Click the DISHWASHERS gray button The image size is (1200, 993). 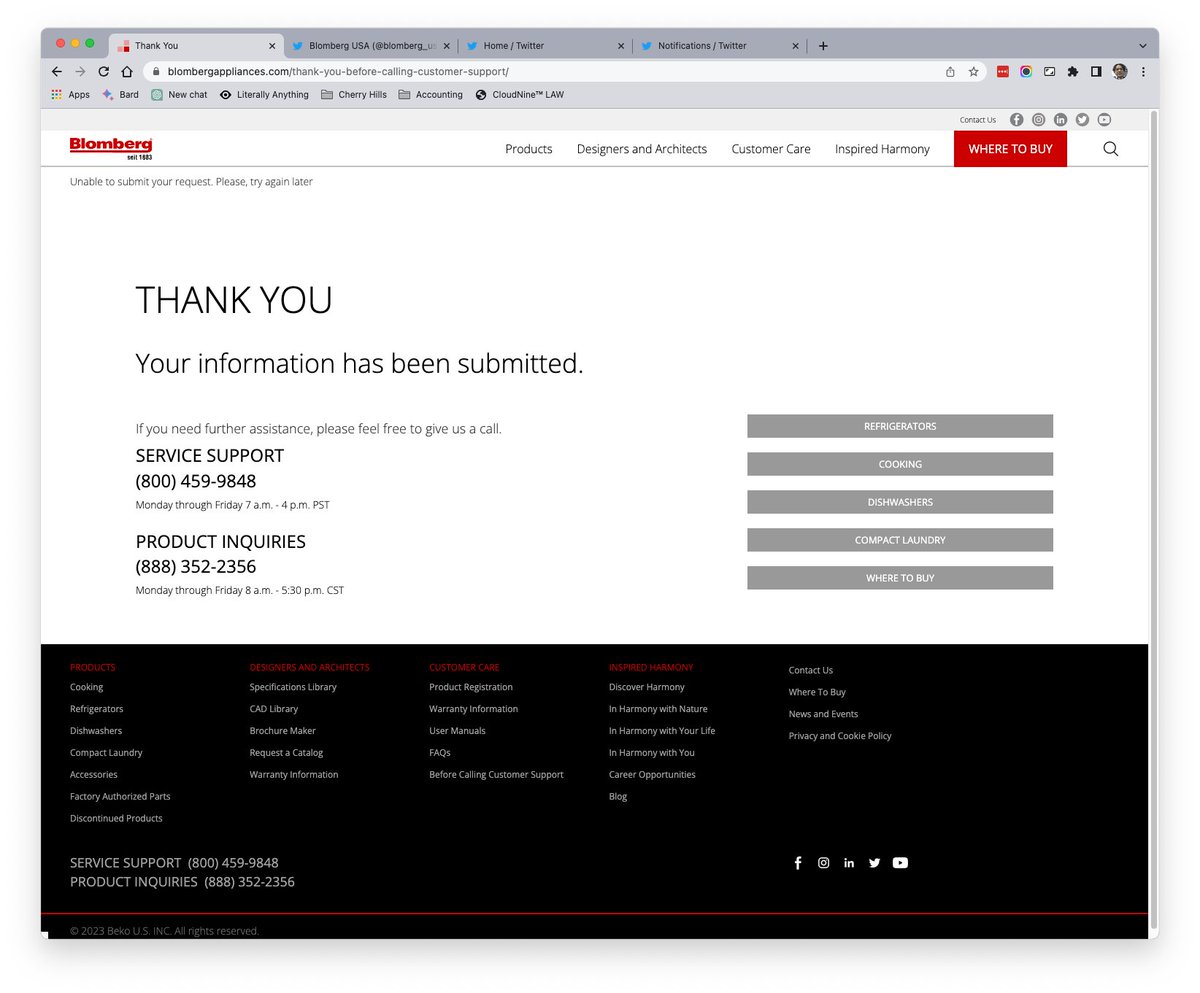coord(900,502)
